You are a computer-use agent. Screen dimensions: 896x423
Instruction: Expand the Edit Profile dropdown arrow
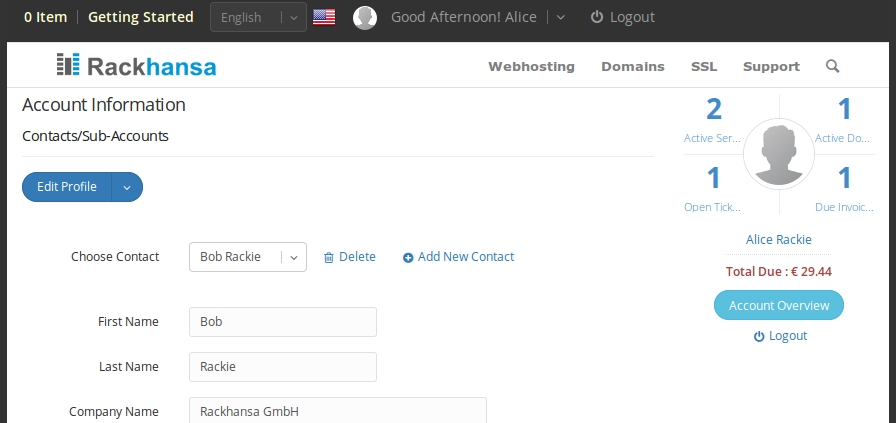point(127,187)
